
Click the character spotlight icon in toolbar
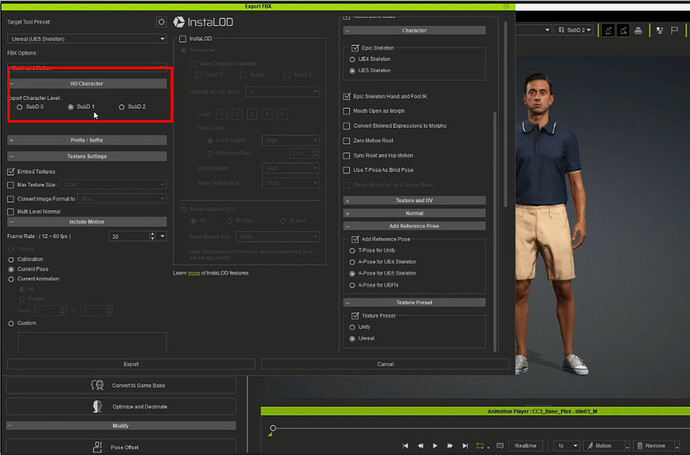[x=659, y=30]
